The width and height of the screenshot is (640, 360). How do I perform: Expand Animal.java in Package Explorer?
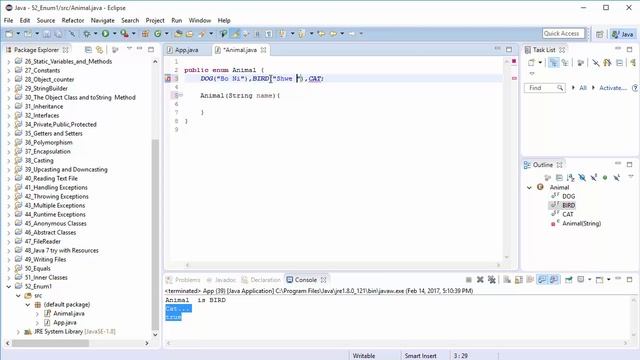pyautogui.click(x=37, y=313)
